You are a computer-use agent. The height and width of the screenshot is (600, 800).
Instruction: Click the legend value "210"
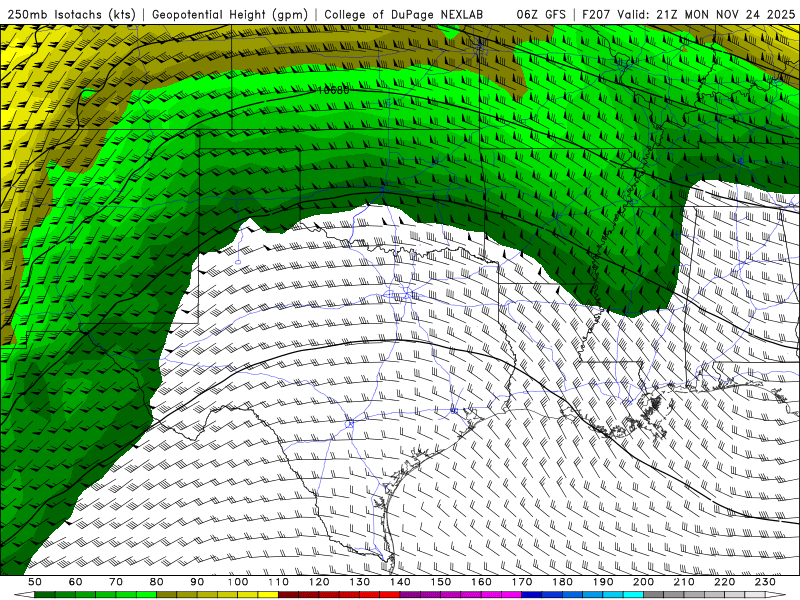pos(684,582)
